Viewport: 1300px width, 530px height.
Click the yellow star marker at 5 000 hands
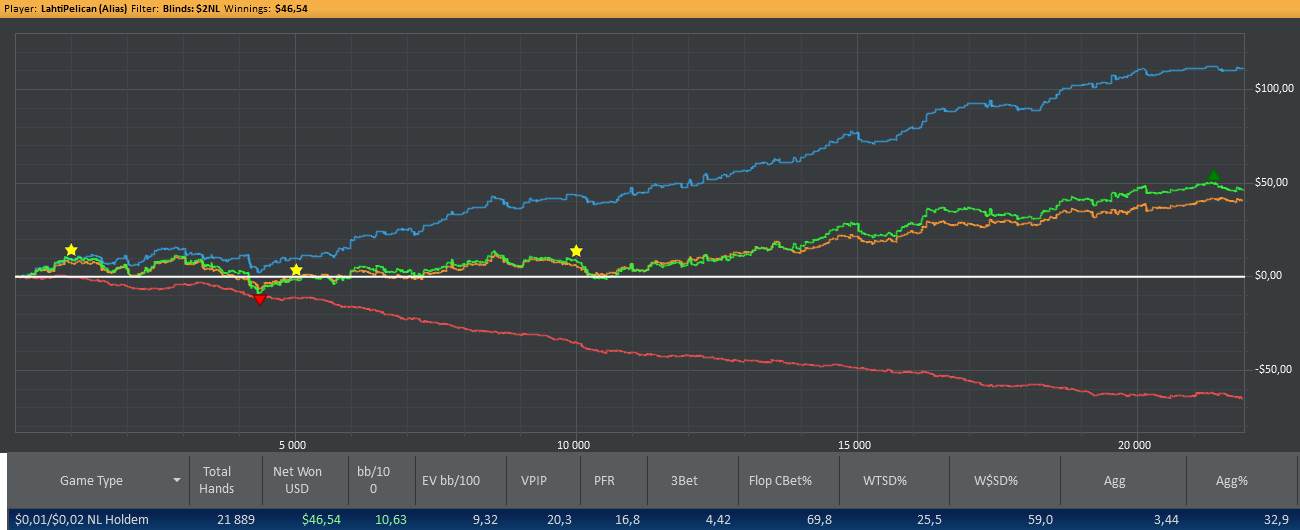[x=296, y=270]
